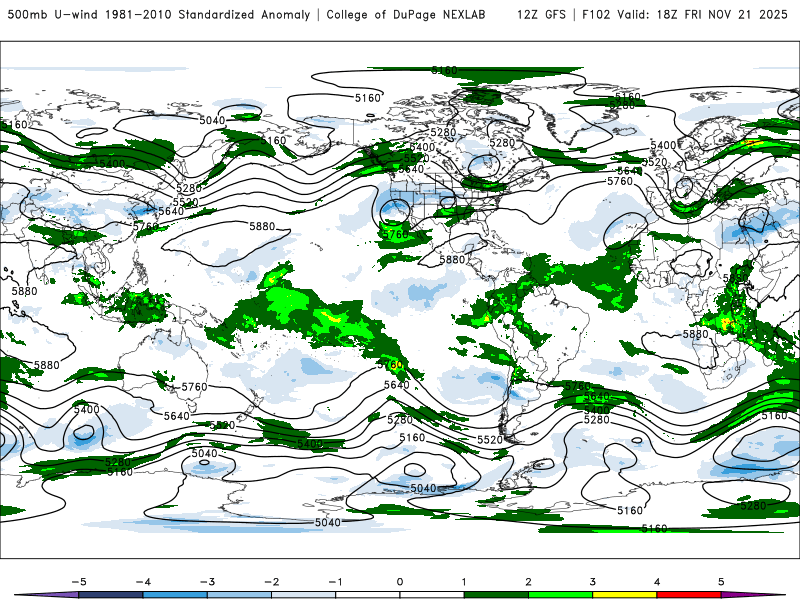Viewport: 800px width, 600px height.
Task: Click the '-4' colorbar tick label
Action: click(143, 582)
